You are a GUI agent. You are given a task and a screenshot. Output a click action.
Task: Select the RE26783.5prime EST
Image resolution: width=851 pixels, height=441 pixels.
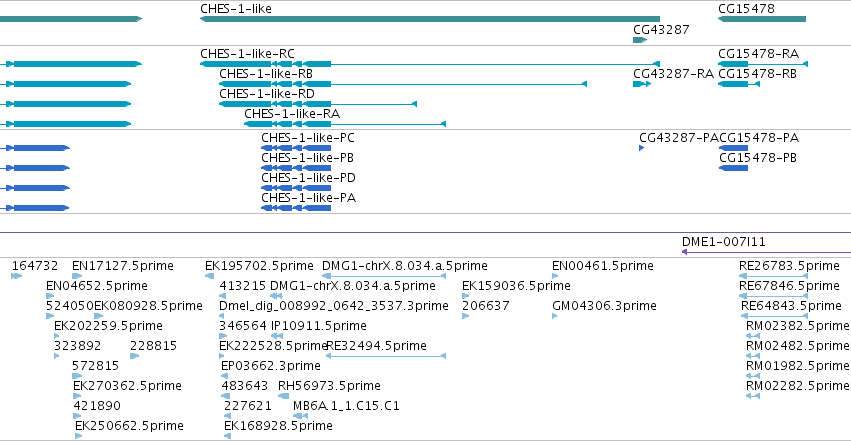pyautogui.click(x=773, y=276)
